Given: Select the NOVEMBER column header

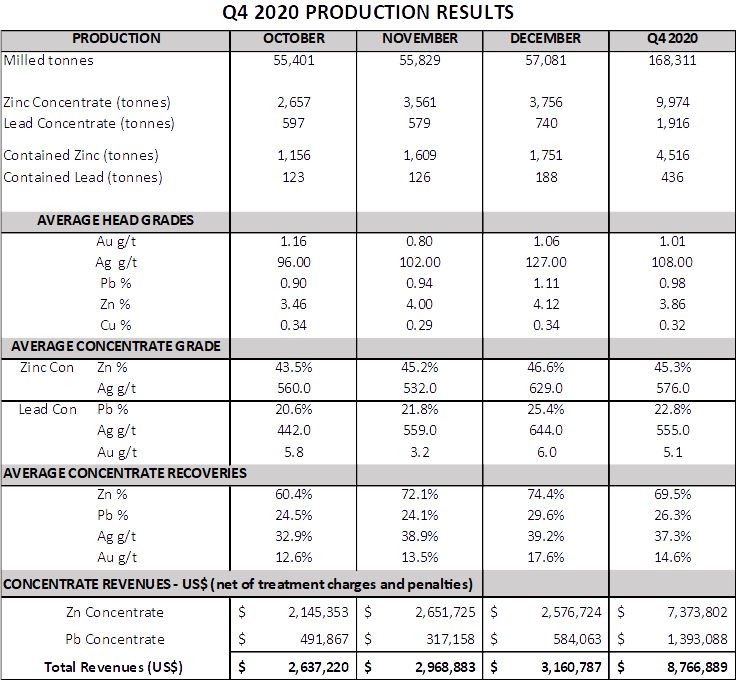Looking at the screenshot, I should (420, 39).
